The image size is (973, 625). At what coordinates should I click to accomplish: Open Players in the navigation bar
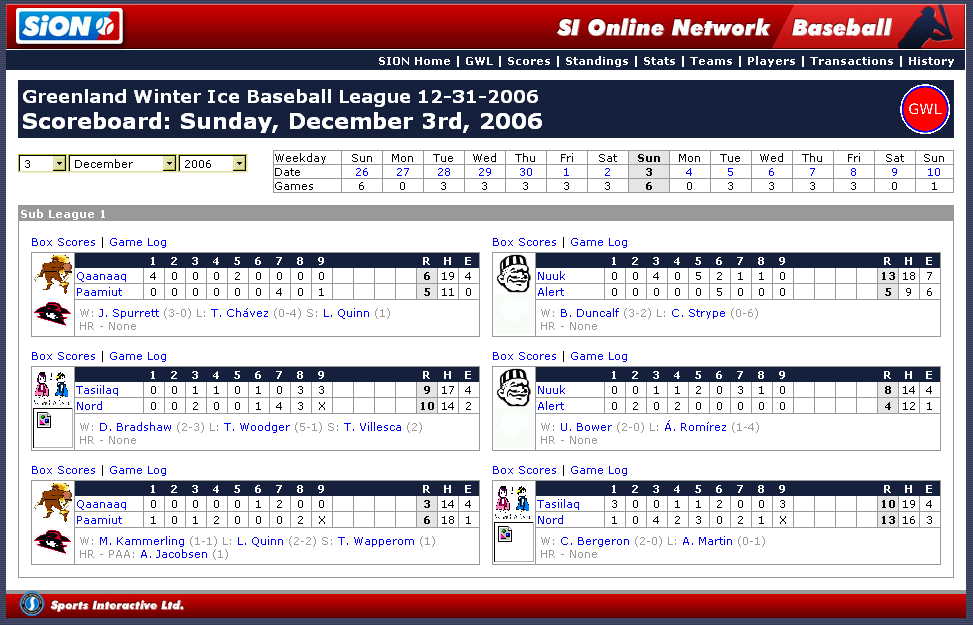pyautogui.click(x=771, y=61)
